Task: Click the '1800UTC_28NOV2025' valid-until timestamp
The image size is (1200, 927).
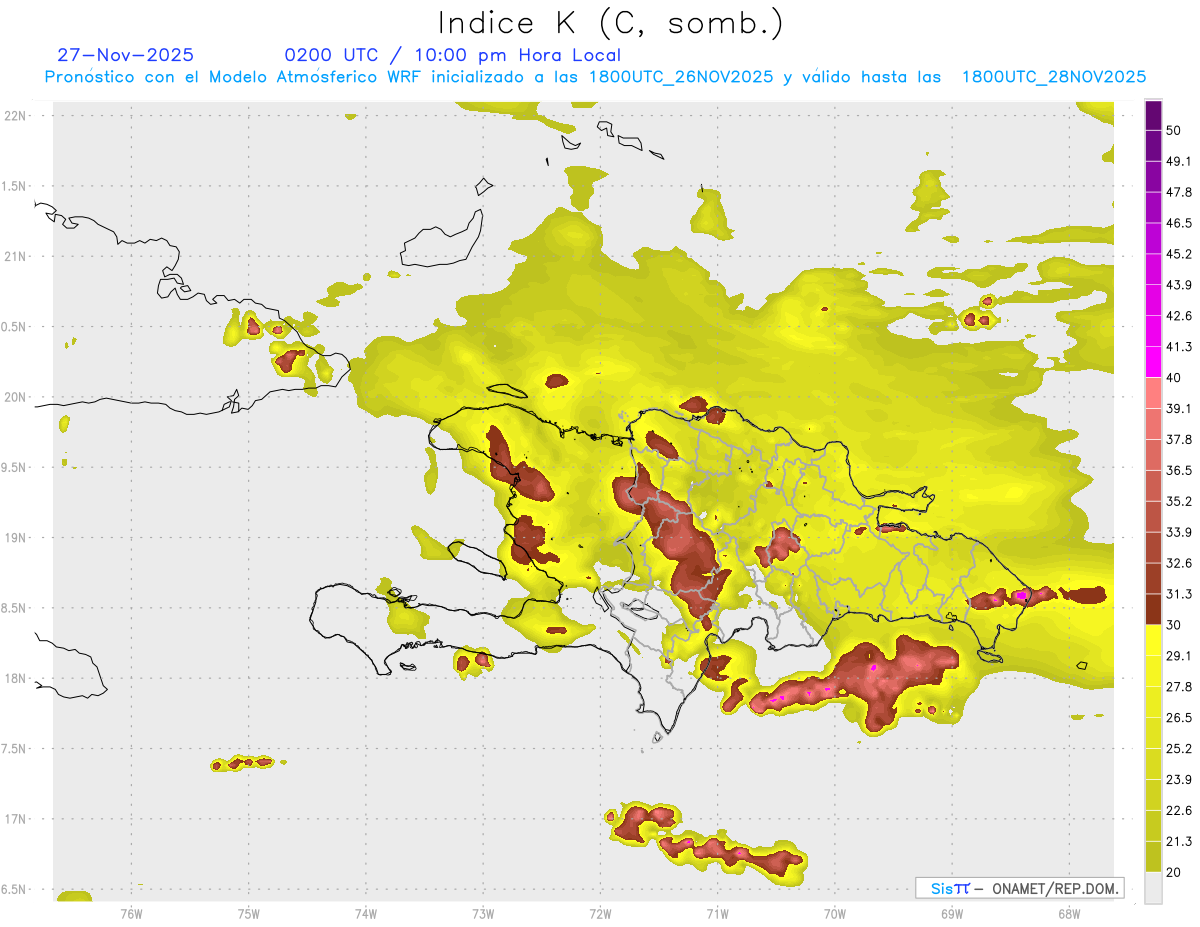Action: (1054, 77)
